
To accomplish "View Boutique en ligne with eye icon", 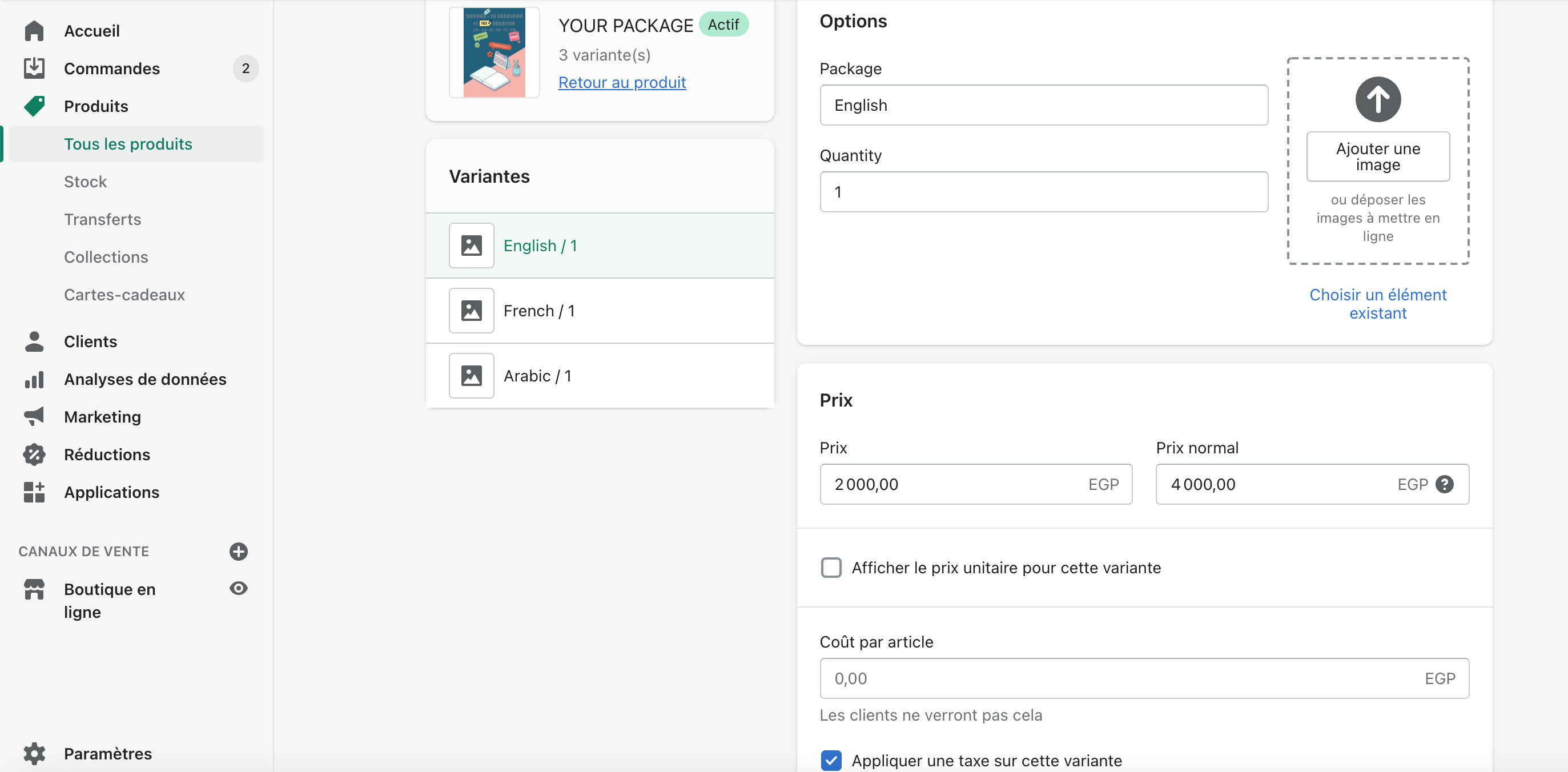I will point(238,588).
